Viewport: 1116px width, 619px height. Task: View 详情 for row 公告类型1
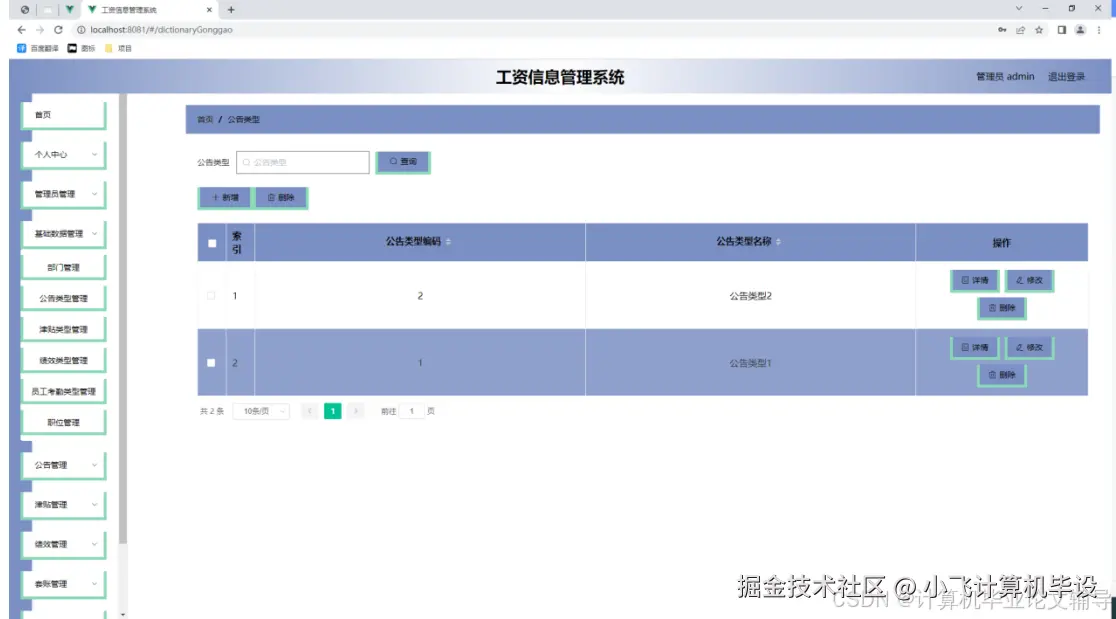pyautogui.click(x=974, y=347)
